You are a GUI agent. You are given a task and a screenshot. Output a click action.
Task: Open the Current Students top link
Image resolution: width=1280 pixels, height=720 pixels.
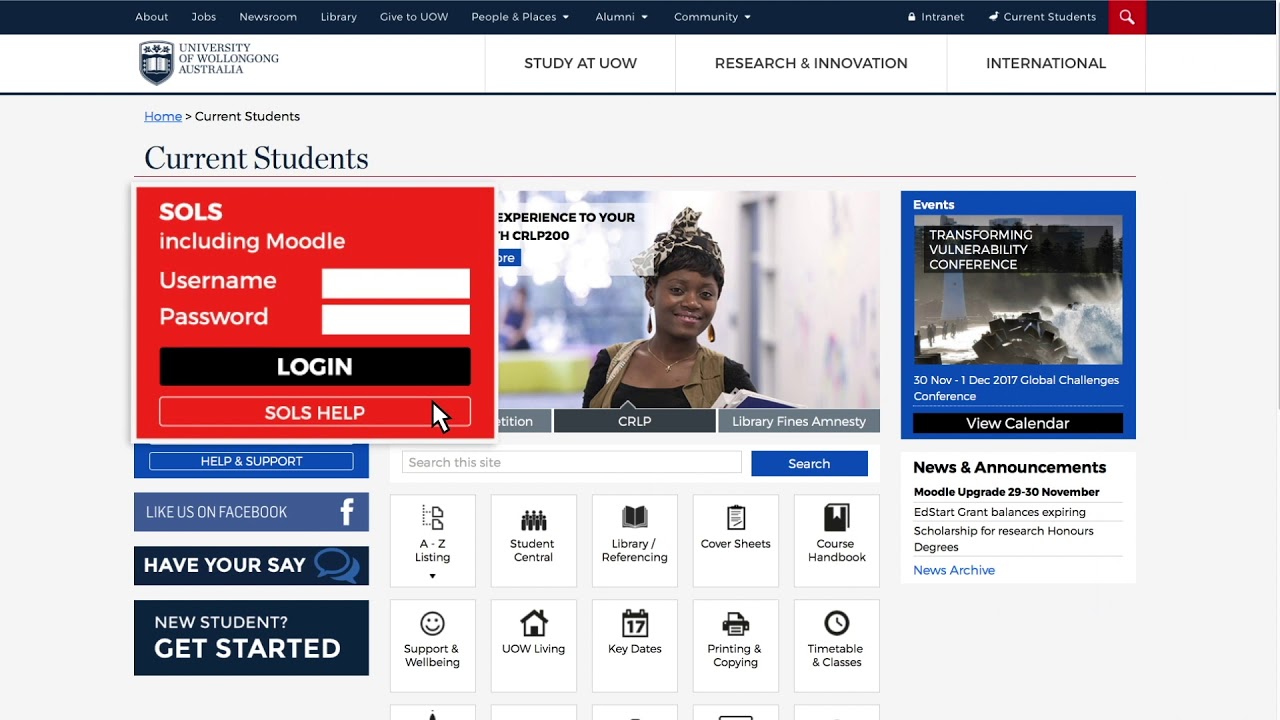tap(1042, 17)
